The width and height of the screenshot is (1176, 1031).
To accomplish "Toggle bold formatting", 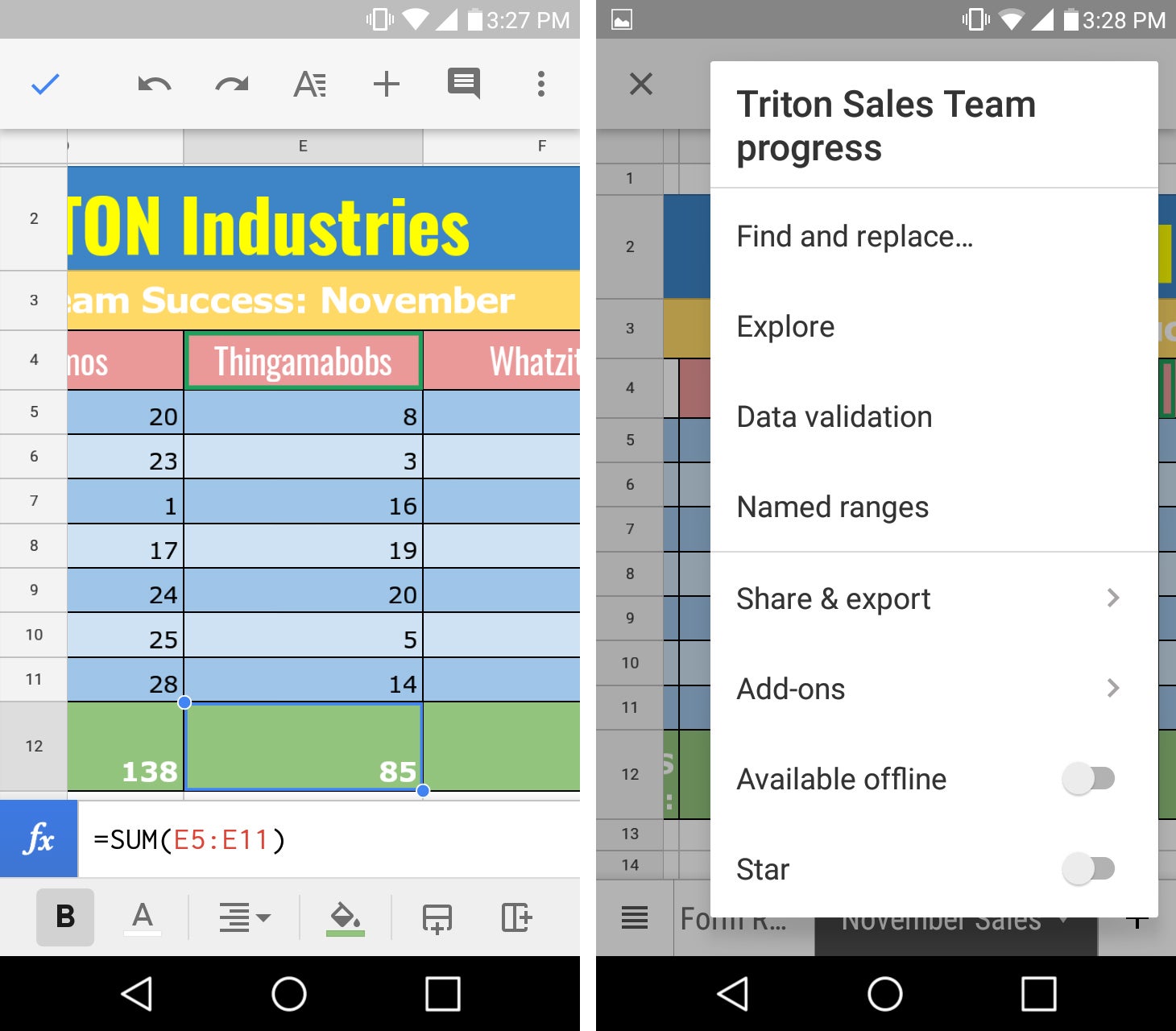I will 65,917.
